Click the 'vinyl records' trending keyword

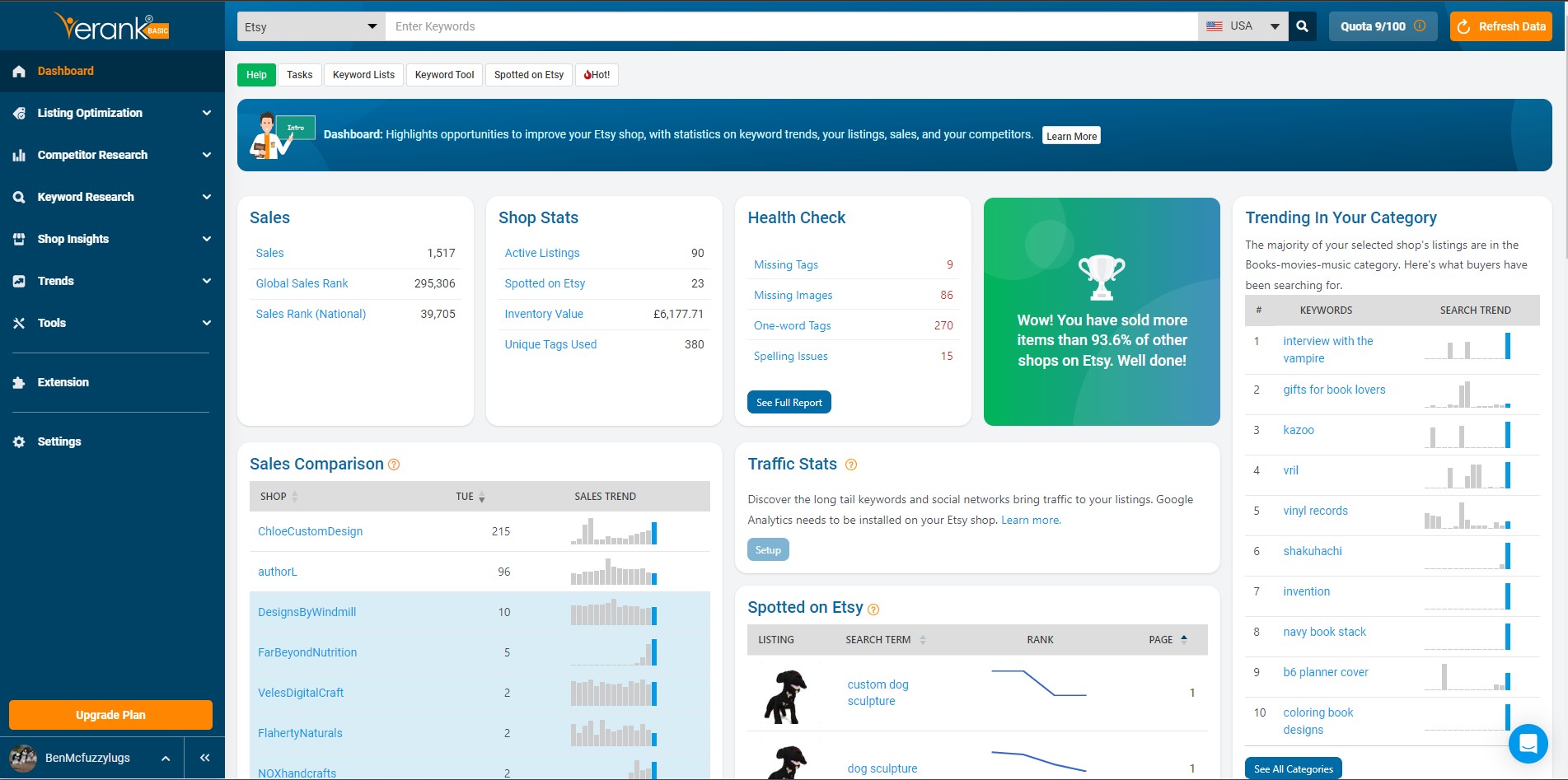tap(1315, 511)
